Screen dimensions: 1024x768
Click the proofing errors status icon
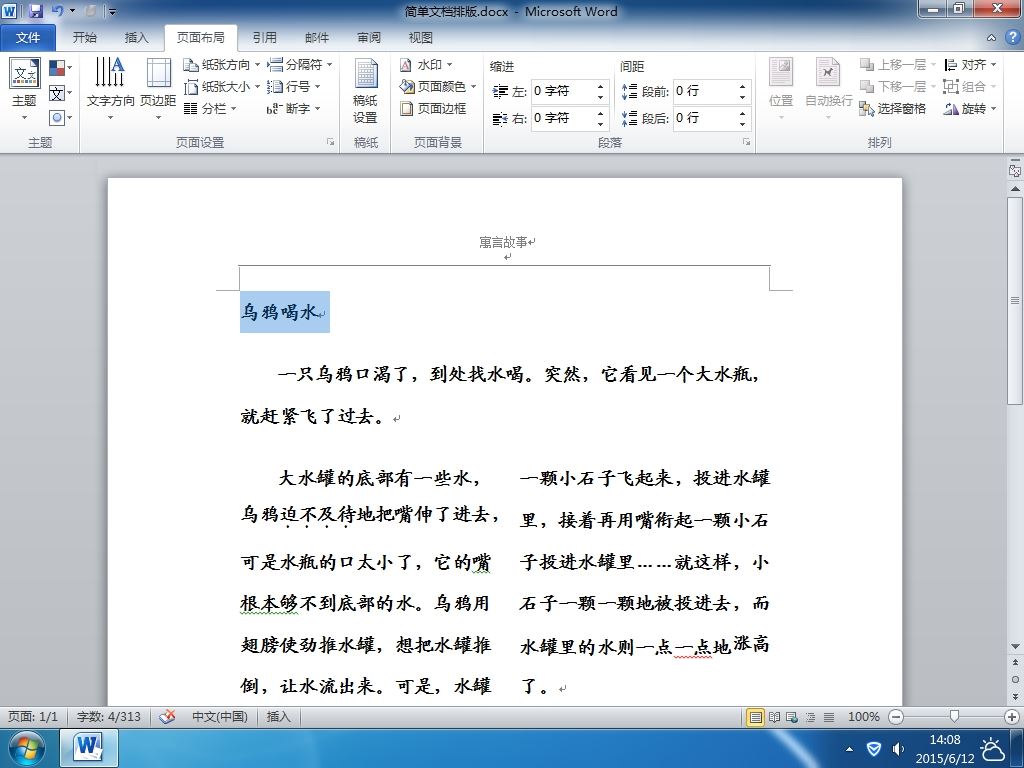167,716
